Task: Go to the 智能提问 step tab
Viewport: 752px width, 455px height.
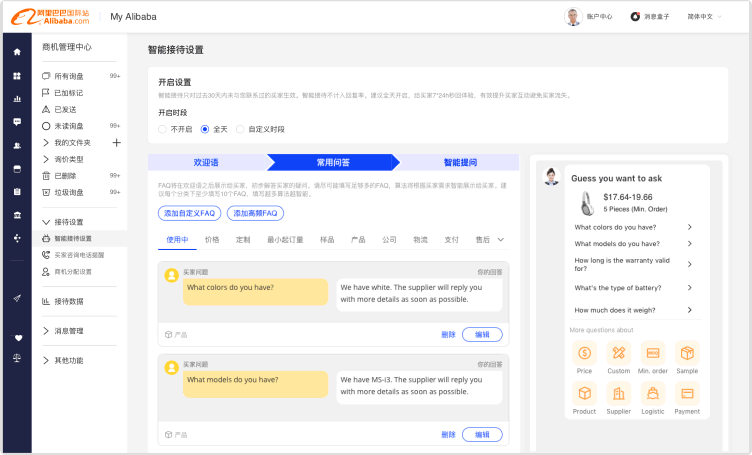Action: [x=460, y=162]
